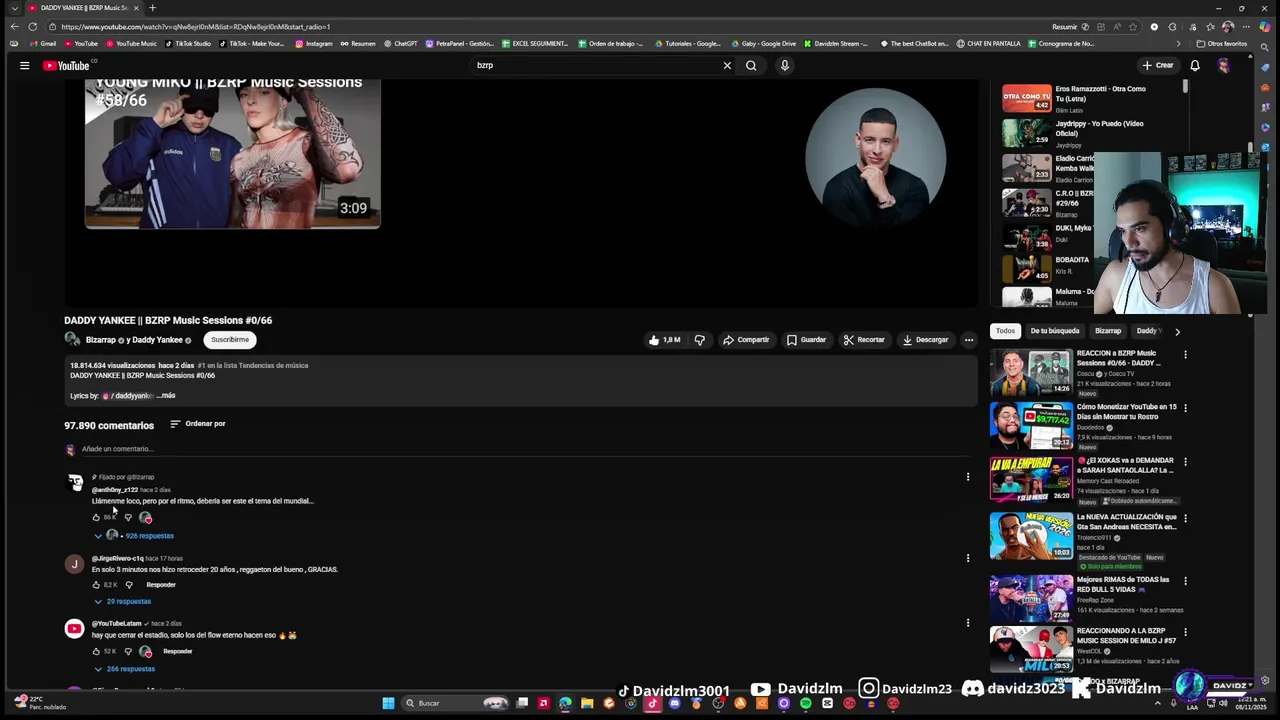Screen dimensions: 1280x720
Task: Save the video with Guardar
Action: tap(806, 340)
